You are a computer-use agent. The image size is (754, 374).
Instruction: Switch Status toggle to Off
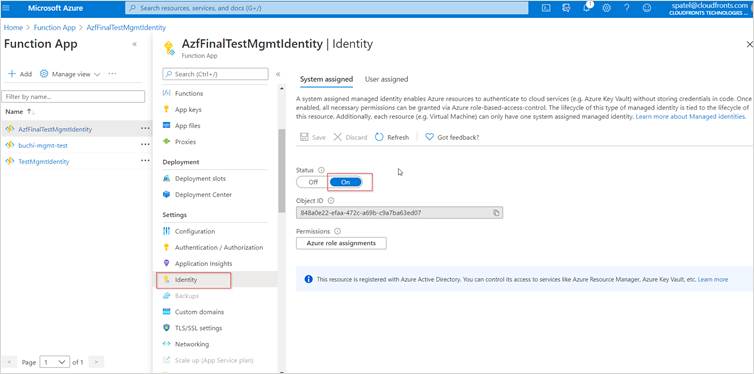point(313,182)
